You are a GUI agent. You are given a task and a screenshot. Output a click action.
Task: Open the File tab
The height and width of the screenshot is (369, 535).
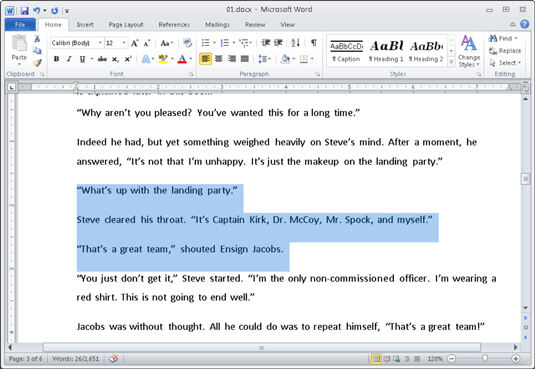pyautogui.click(x=20, y=25)
